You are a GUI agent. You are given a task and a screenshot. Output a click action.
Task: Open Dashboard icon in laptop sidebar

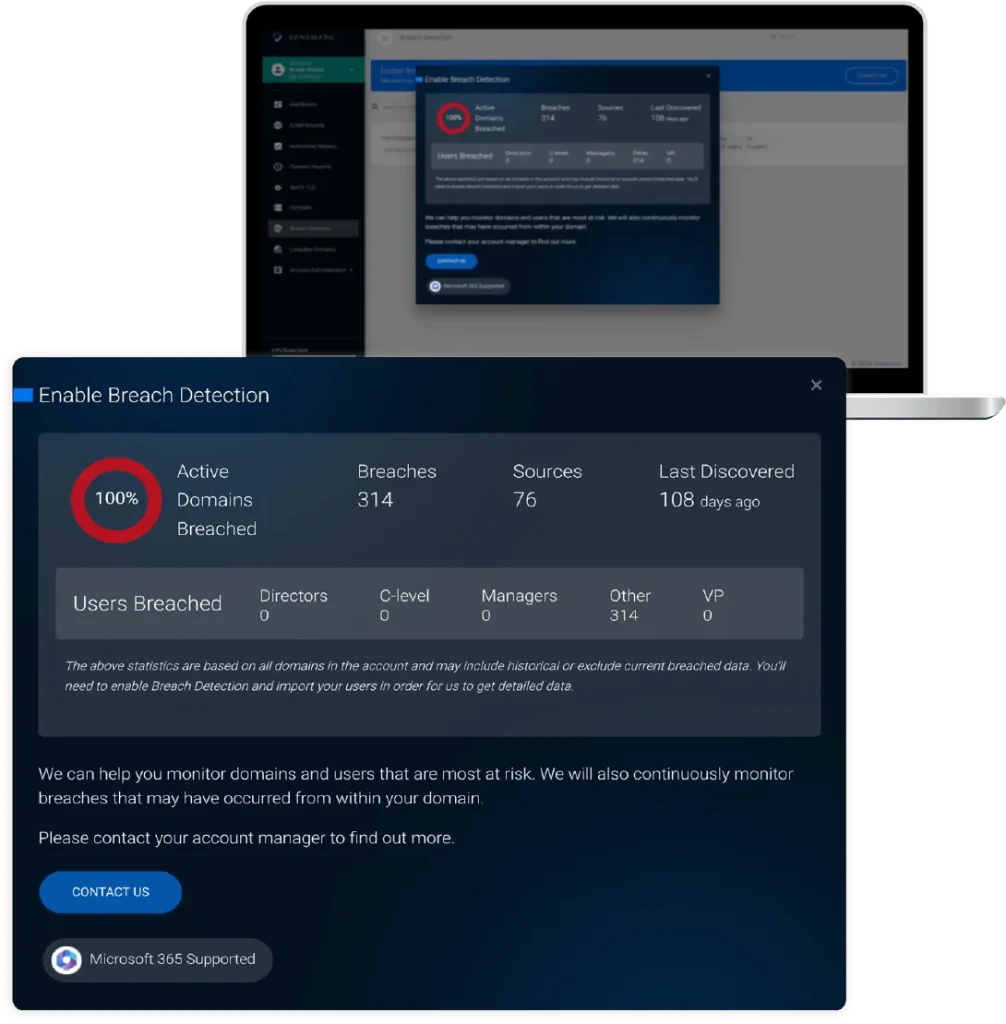click(x=278, y=104)
